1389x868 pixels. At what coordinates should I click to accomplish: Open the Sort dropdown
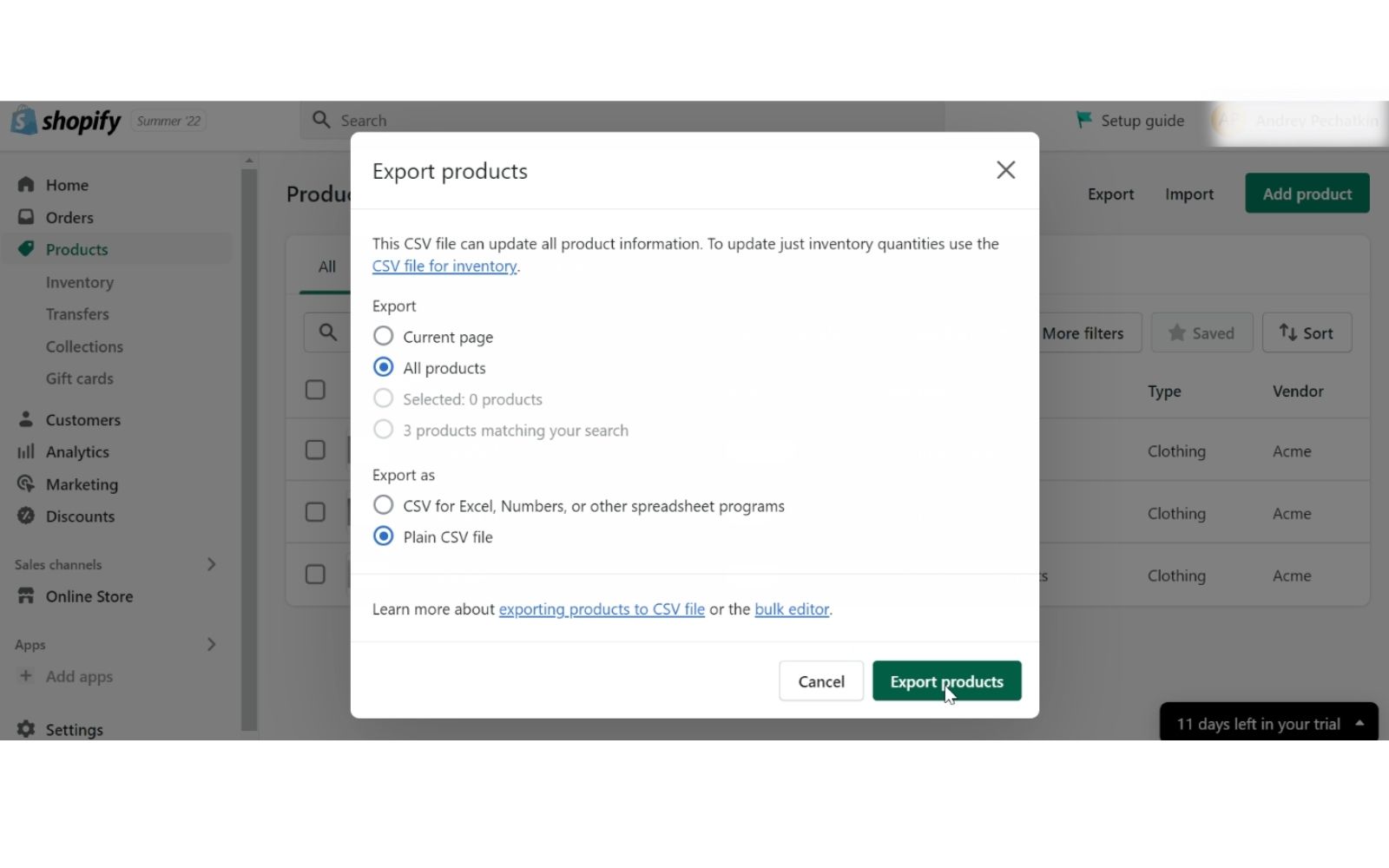click(1307, 332)
